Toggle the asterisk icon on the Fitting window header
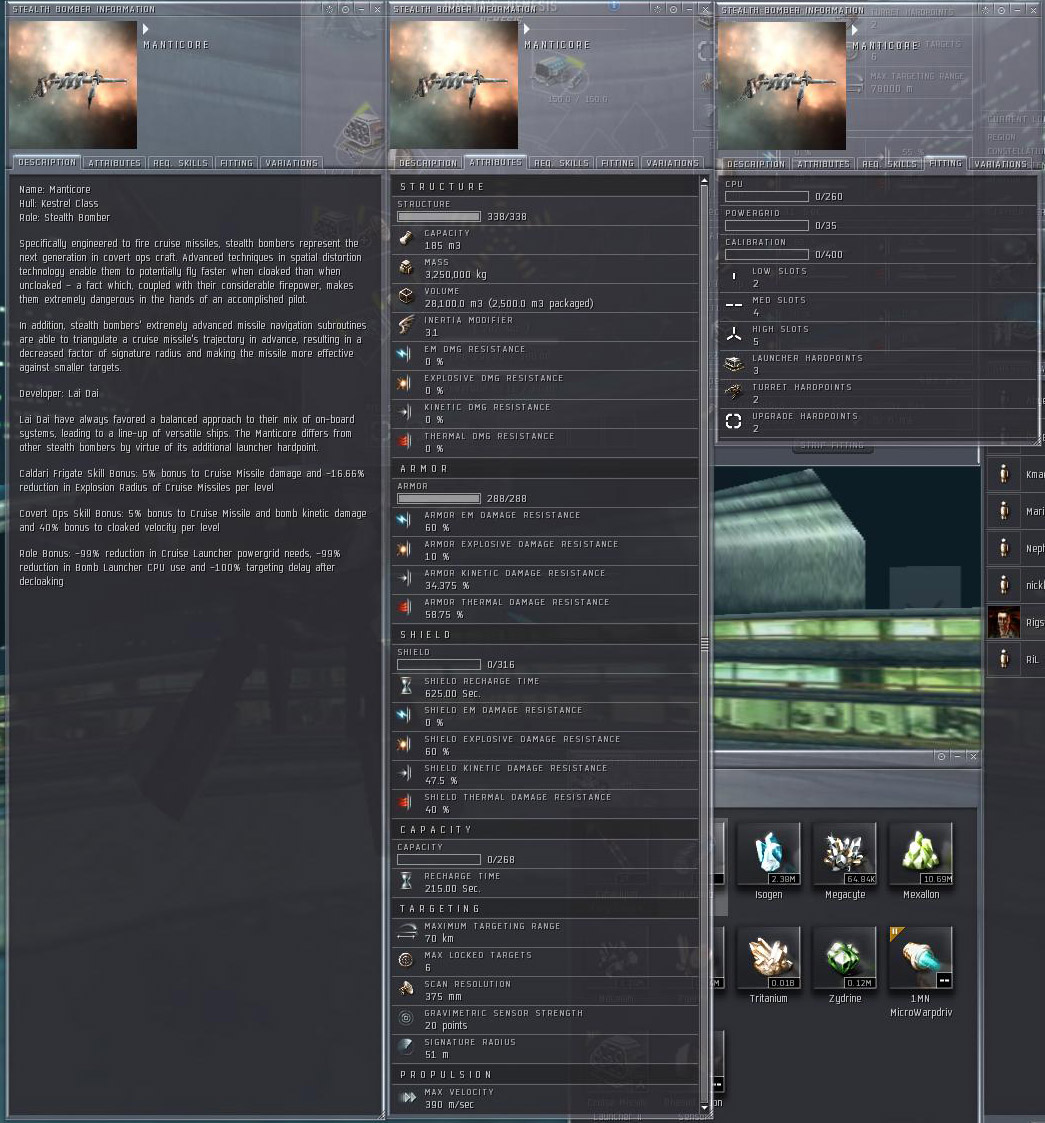Screen dimensions: 1045x1123 986,10
